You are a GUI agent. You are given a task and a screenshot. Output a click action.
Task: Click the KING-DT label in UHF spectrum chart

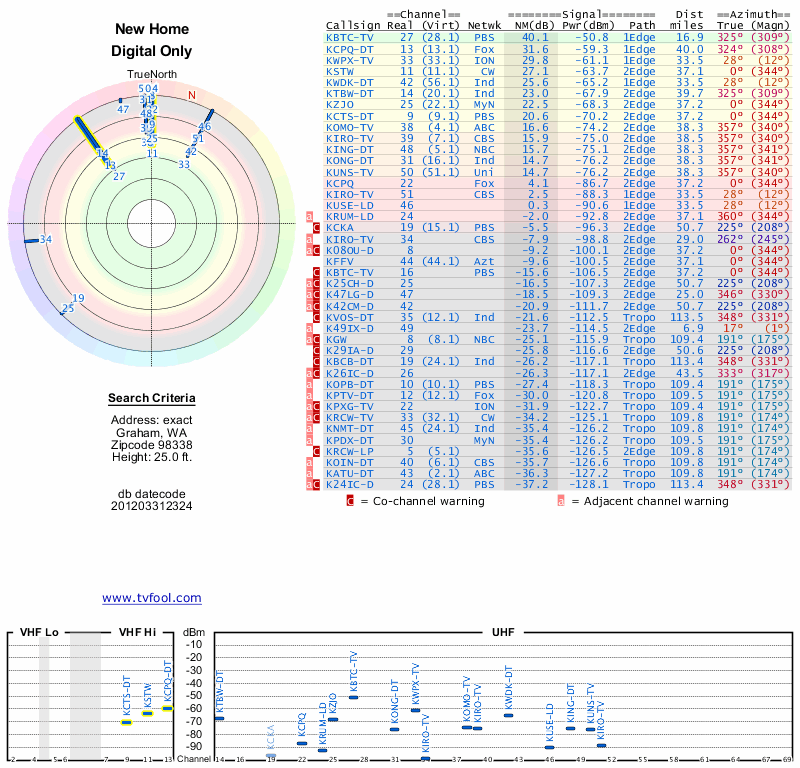(570, 703)
